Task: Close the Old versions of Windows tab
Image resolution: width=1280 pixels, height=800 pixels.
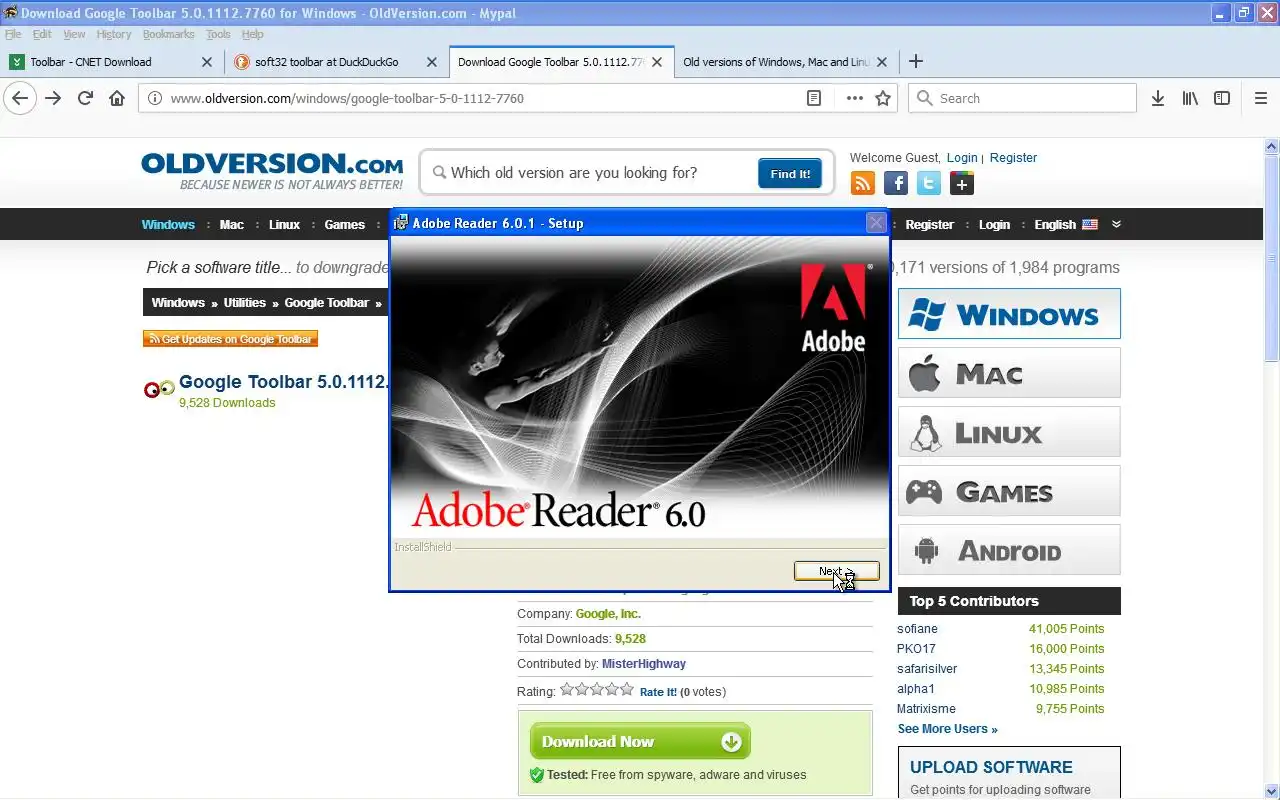Action: point(882,61)
